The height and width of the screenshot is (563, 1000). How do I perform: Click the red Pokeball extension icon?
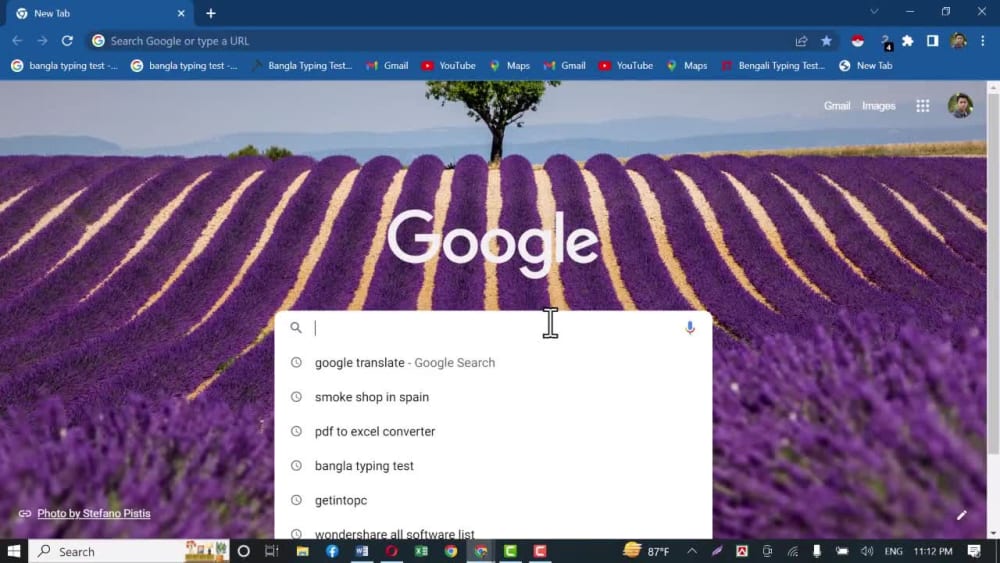858,41
